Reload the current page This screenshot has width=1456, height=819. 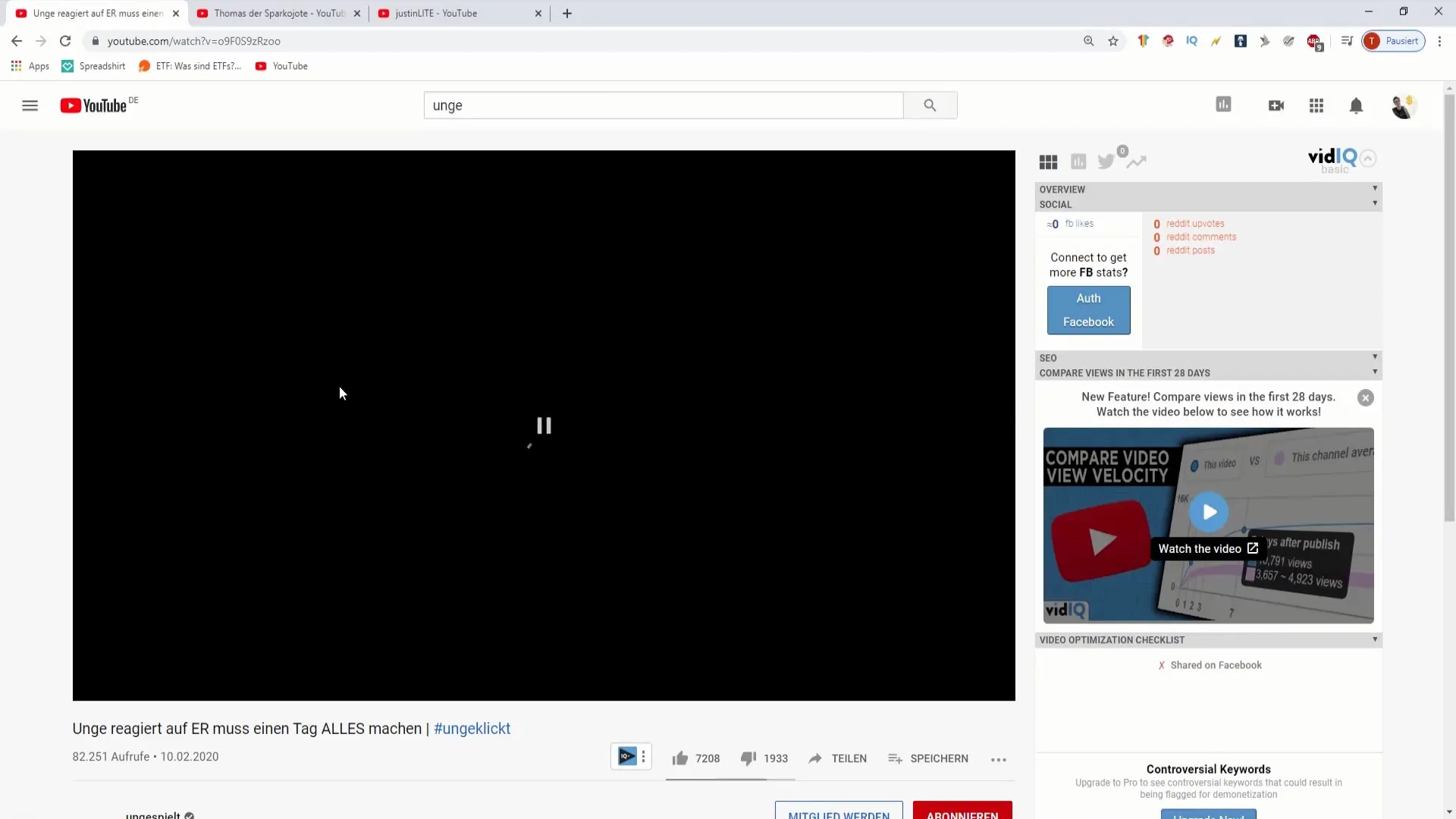click(65, 41)
